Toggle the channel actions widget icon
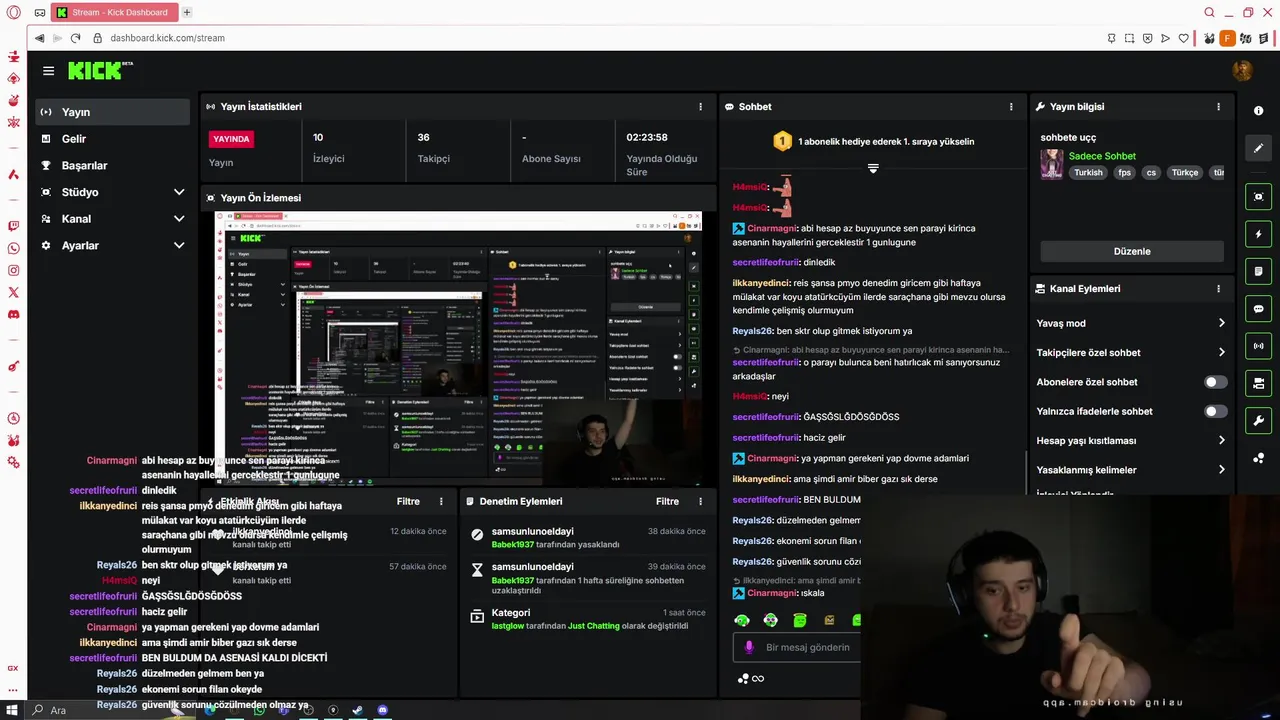Image resolution: width=1280 pixels, height=720 pixels. click(x=1259, y=383)
